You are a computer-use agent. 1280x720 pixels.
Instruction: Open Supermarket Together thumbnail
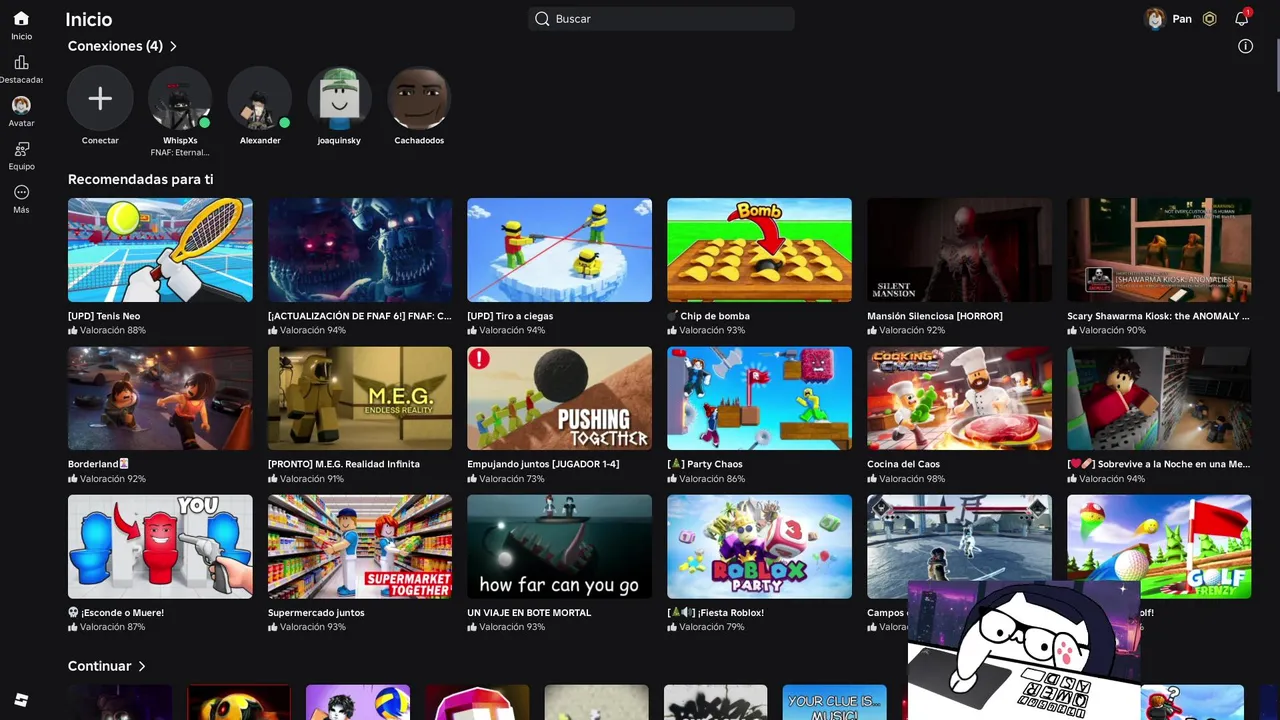[x=360, y=547]
